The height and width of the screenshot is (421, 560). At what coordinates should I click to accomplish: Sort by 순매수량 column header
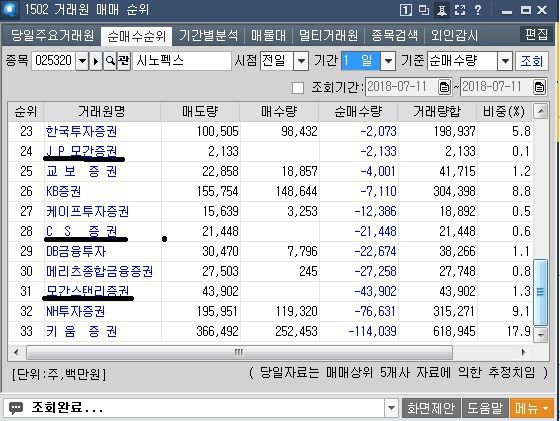(x=358, y=112)
